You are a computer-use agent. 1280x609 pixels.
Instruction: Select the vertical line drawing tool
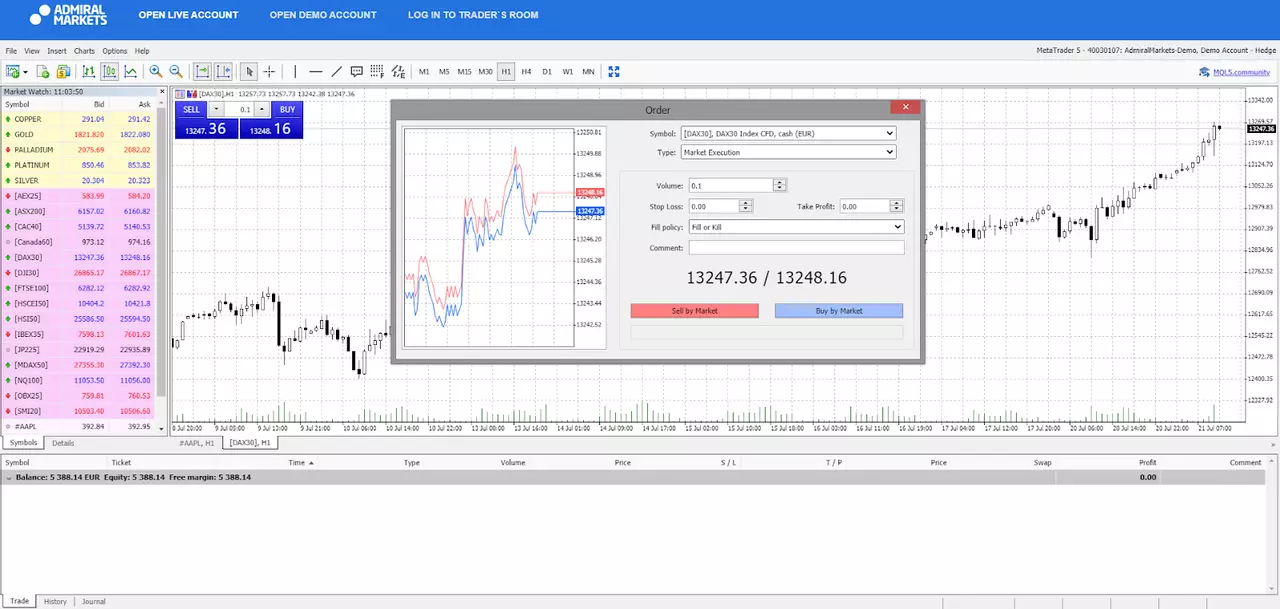[x=295, y=71]
